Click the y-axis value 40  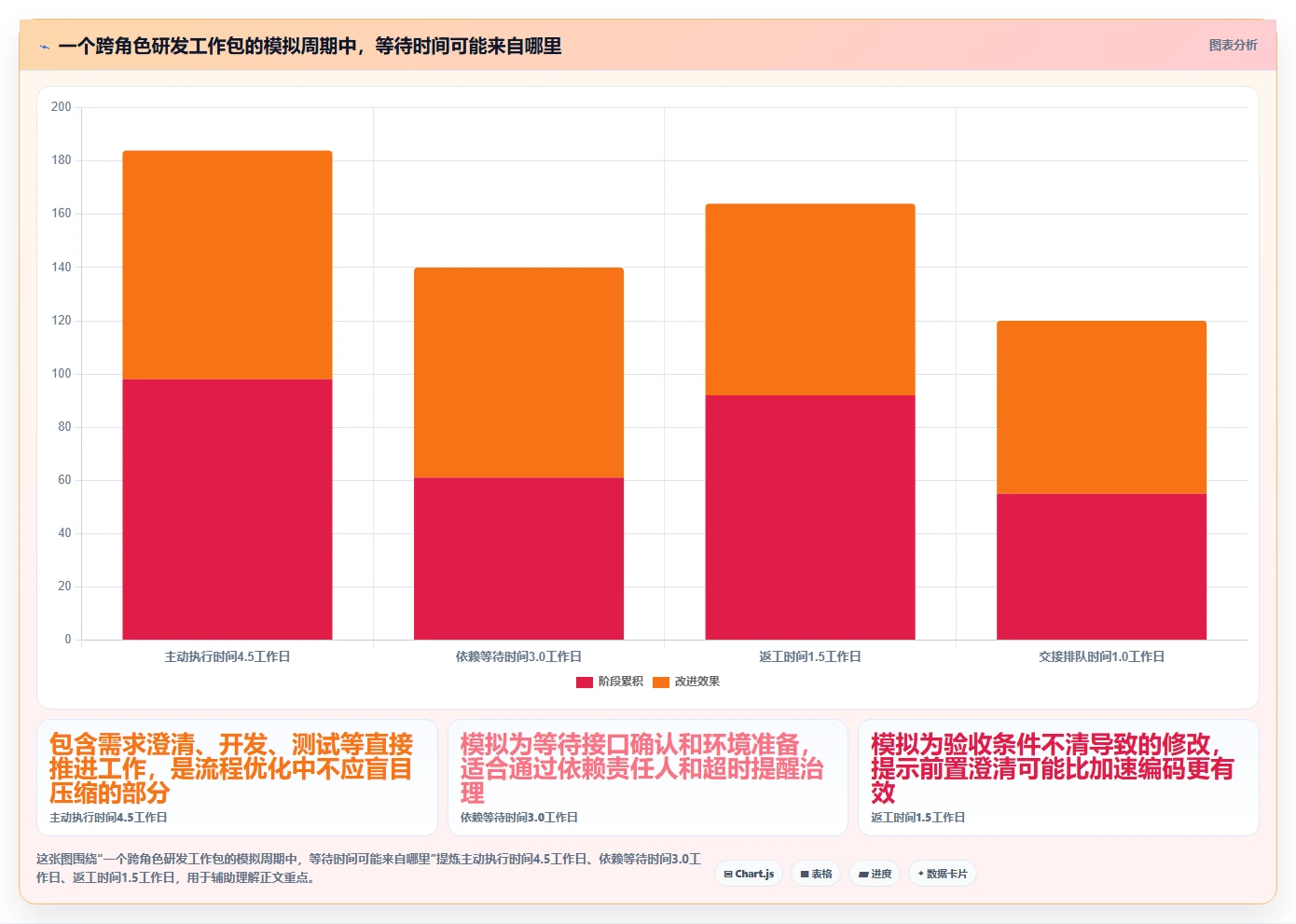pos(64,533)
